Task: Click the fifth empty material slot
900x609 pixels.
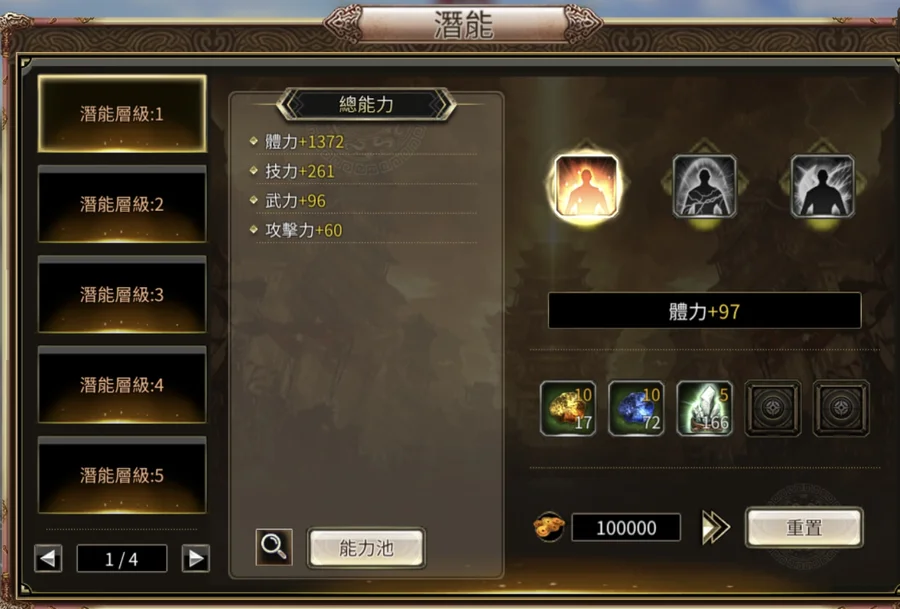Action: 841,408
